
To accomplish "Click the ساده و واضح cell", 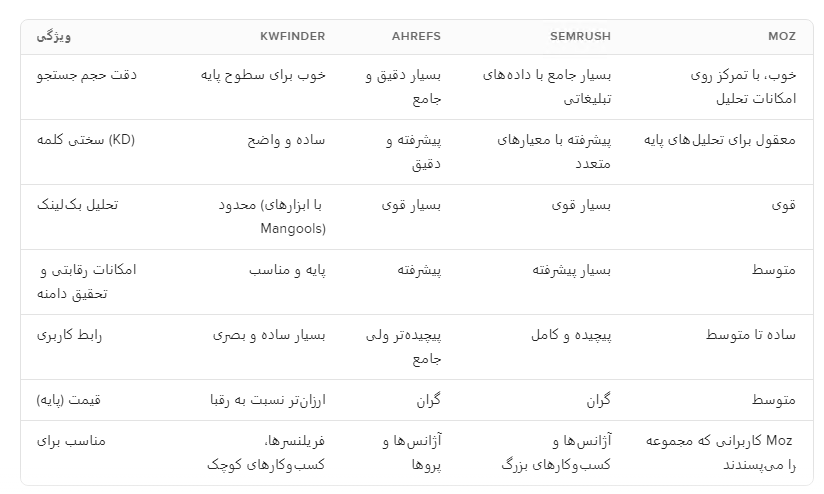I will [286, 140].
